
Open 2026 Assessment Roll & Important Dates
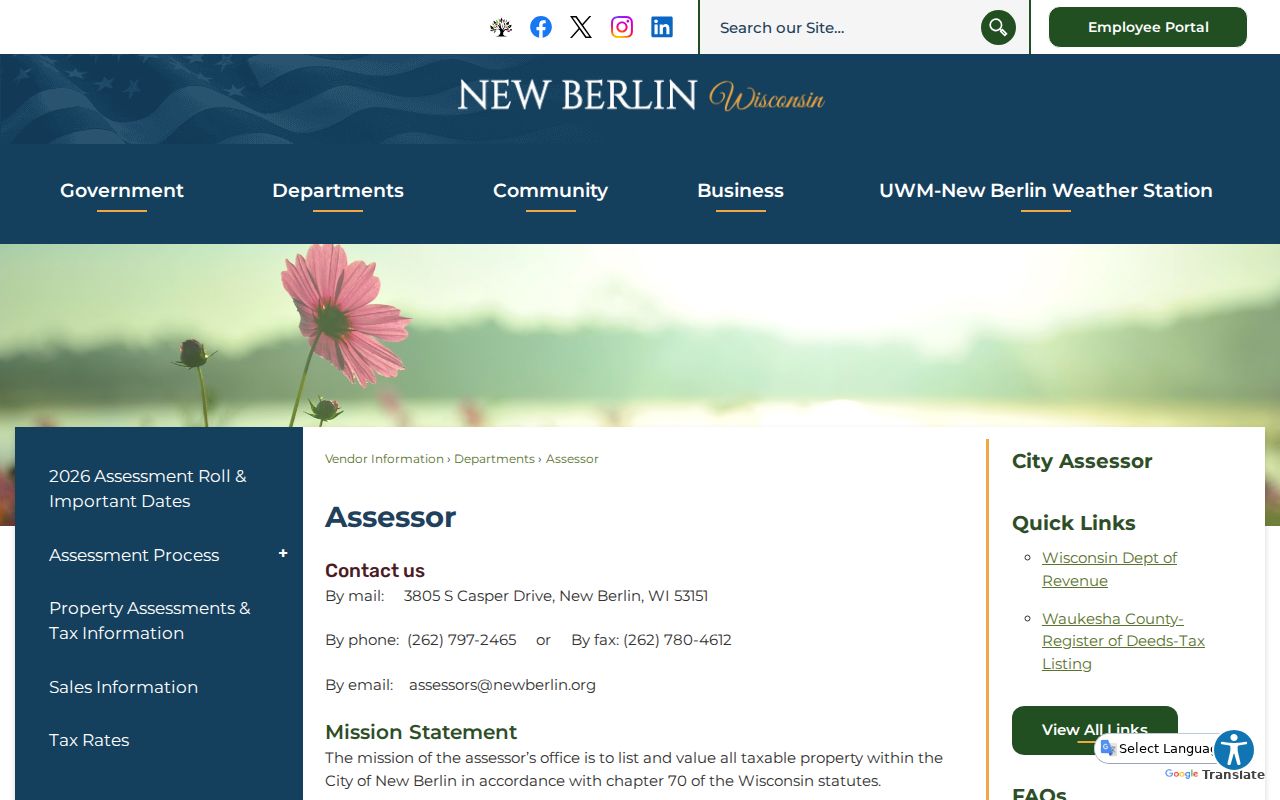tap(148, 488)
